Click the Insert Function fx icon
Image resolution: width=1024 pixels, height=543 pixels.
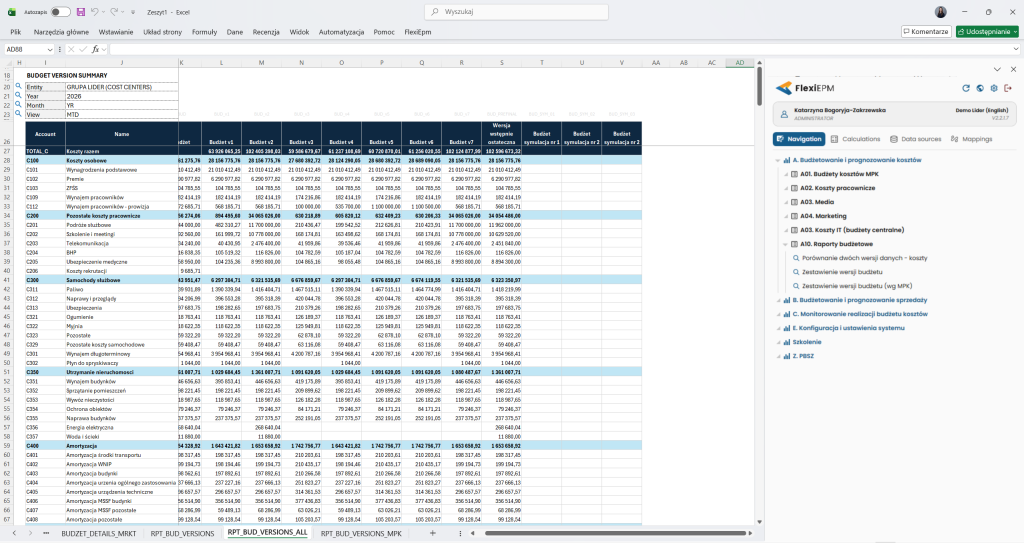95,49
